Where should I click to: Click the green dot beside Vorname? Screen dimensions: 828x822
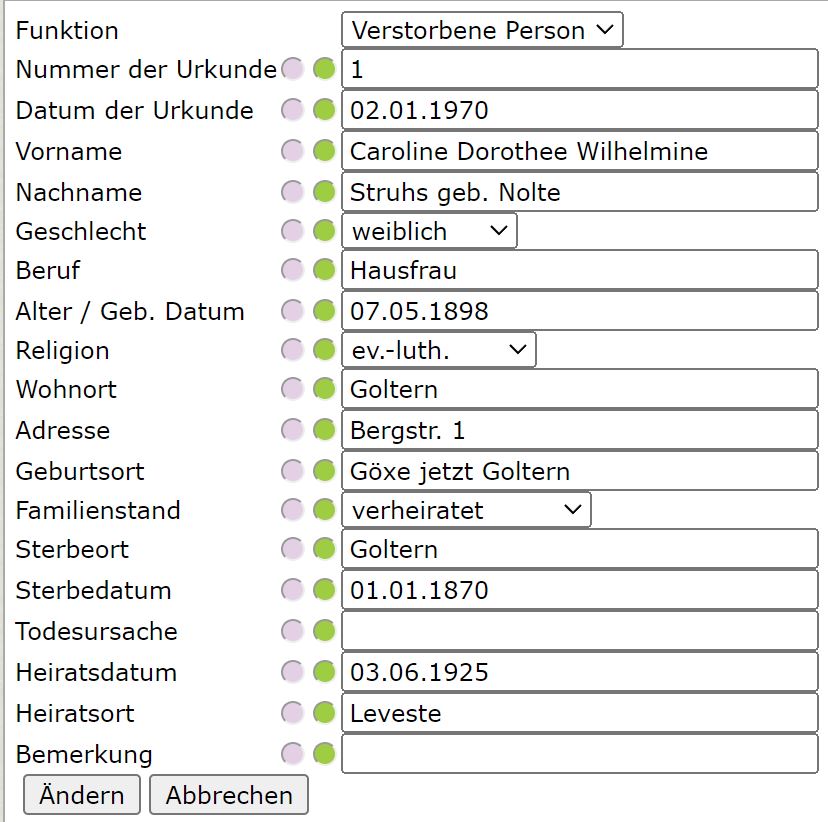click(324, 151)
